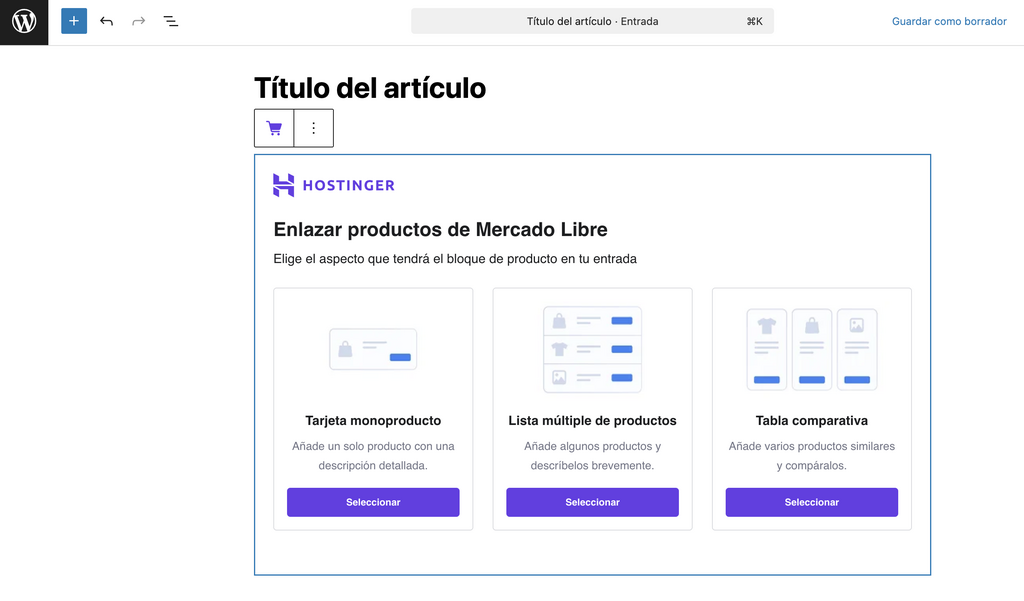This screenshot has width=1024, height=601.
Task: Open the Document overview list icon
Action: [171, 21]
